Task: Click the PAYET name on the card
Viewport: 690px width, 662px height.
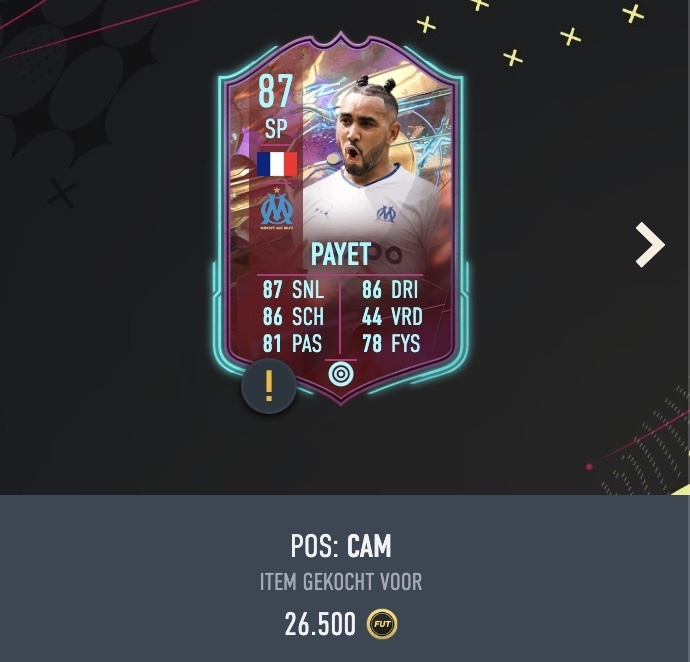Action: 341,254
